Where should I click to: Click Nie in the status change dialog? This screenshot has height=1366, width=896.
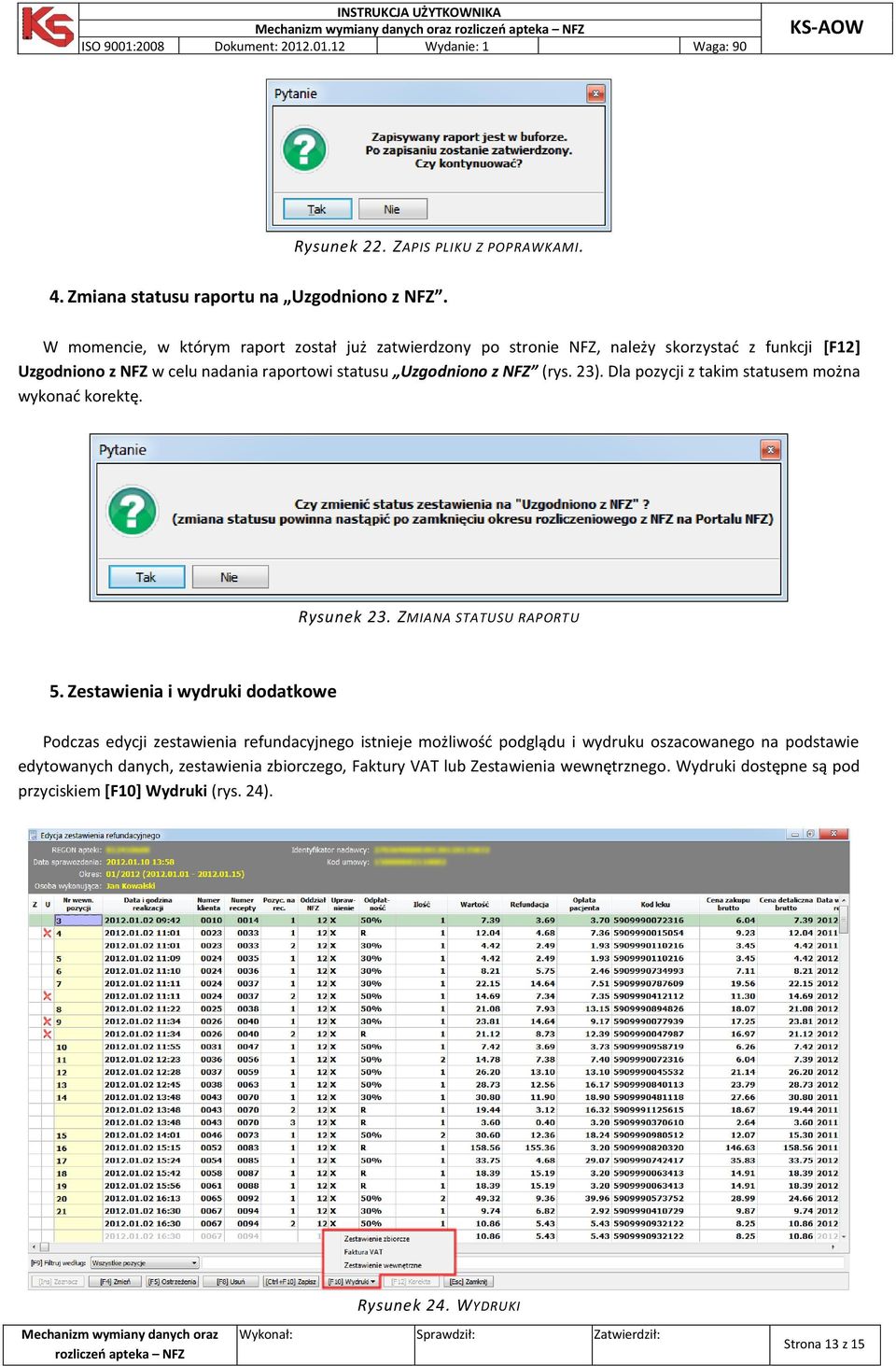point(230,577)
